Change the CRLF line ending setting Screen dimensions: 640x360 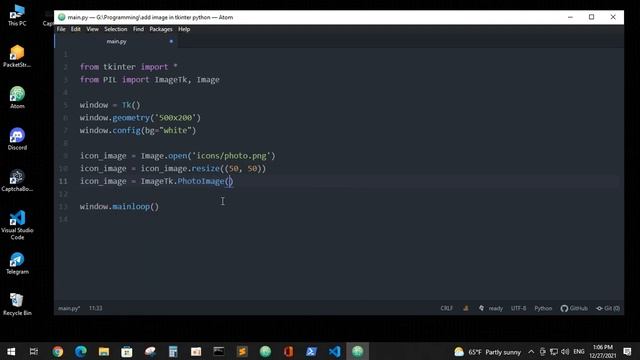pos(447,308)
